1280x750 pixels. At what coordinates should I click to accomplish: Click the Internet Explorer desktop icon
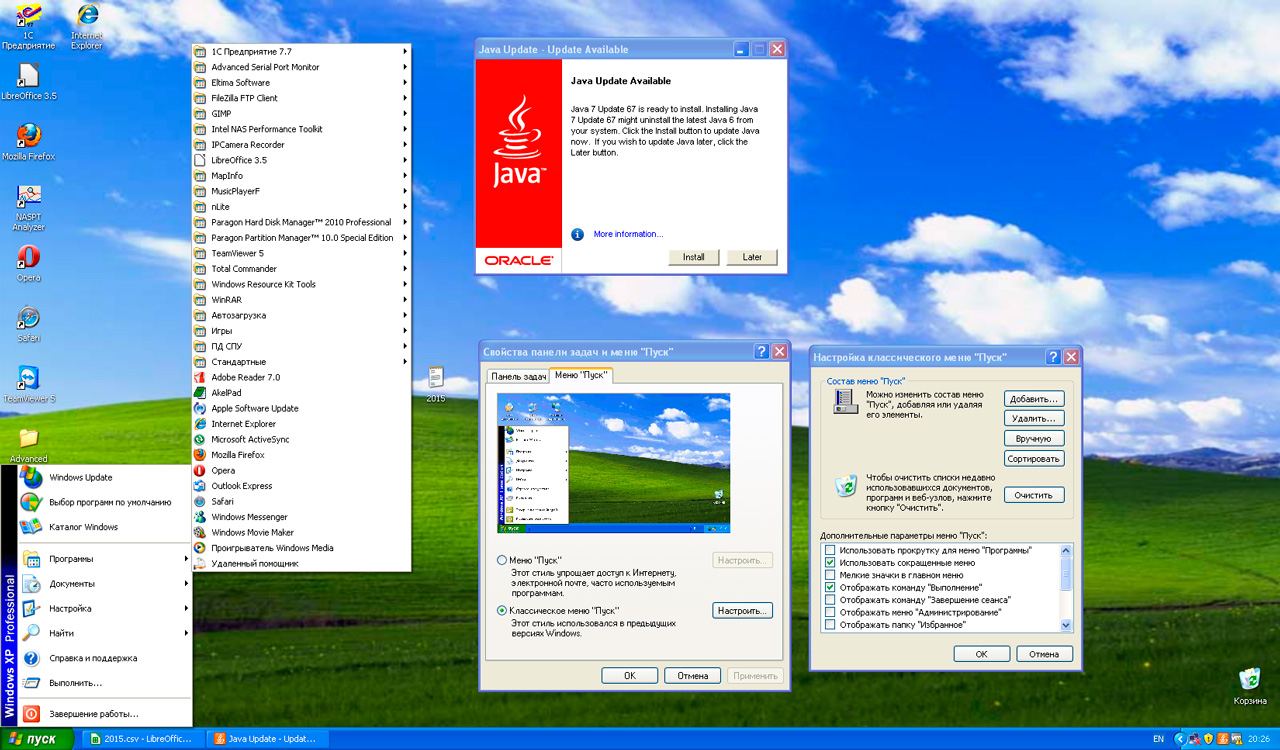point(87,17)
